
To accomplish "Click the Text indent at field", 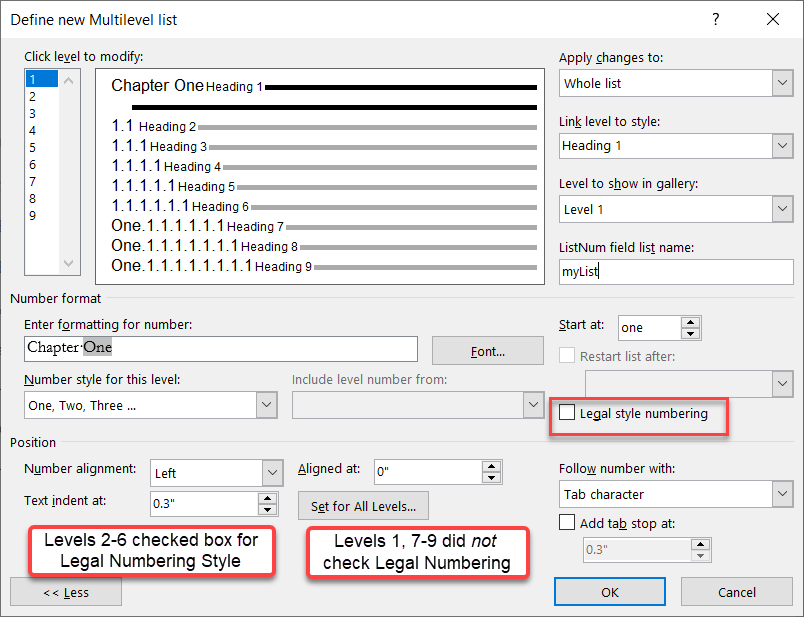I will tap(204, 504).
